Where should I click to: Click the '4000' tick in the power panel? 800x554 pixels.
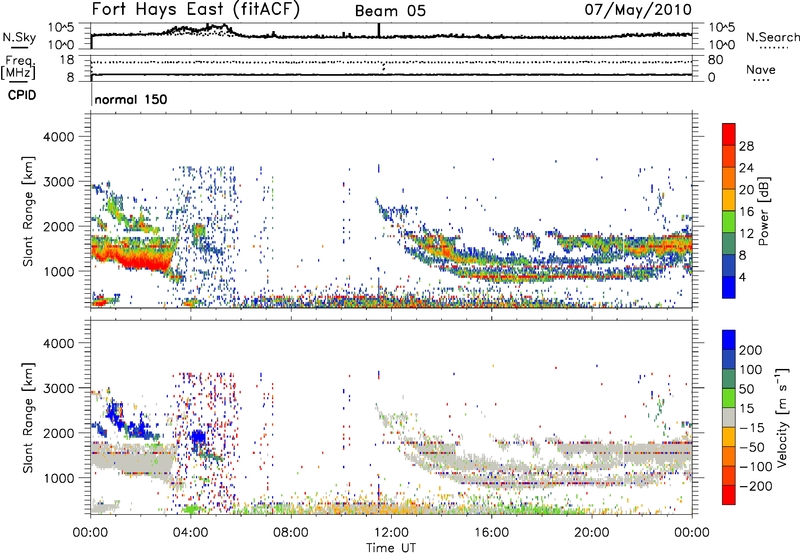58,137
